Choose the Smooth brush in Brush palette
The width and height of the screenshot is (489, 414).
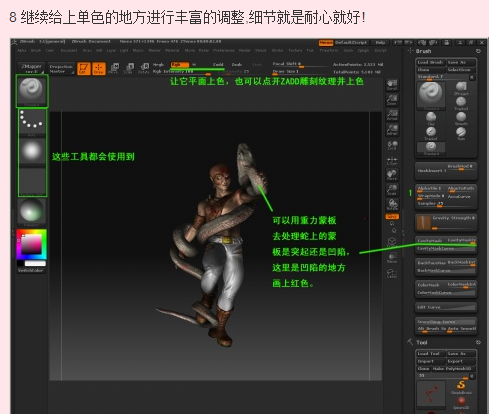(461, 118)
